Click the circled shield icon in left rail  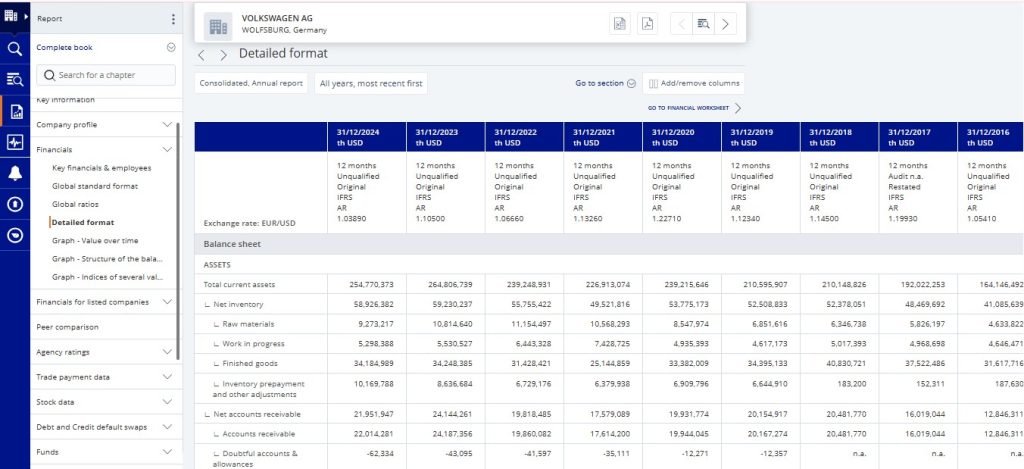tap(14, 204)
